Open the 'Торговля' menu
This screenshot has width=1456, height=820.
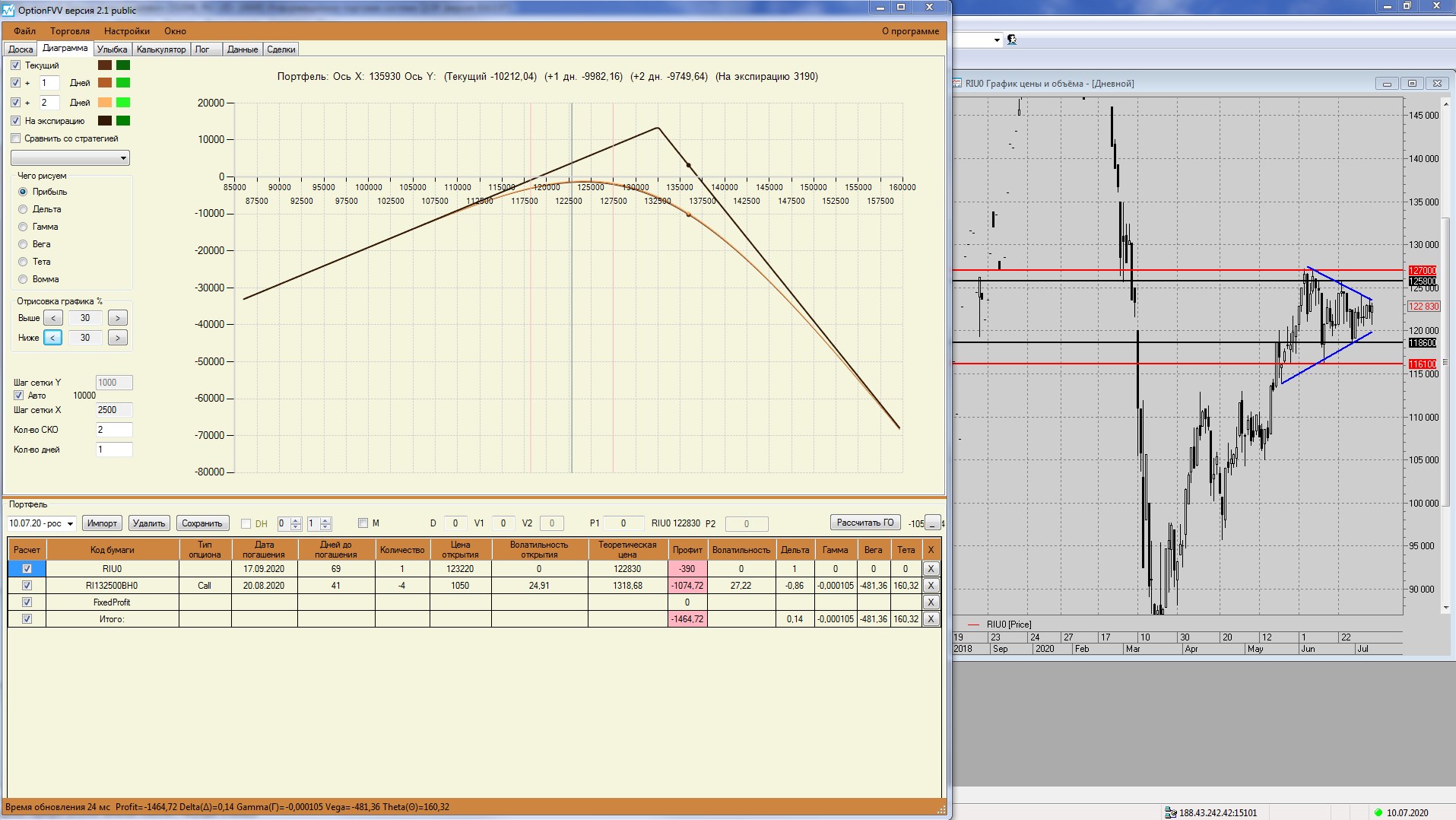click(70, 31)
